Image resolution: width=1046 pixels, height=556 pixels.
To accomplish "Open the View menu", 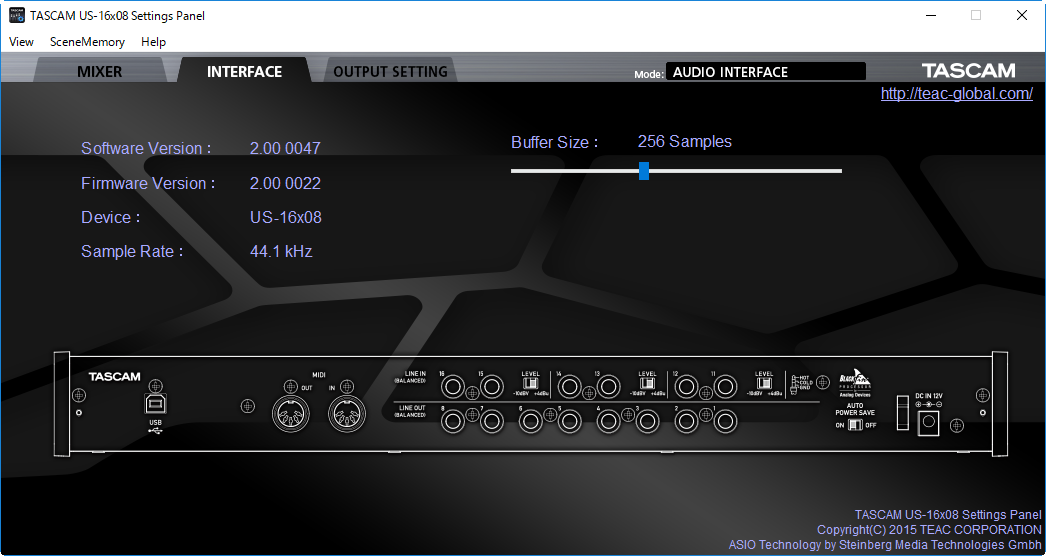I will (x=21, y=41).
